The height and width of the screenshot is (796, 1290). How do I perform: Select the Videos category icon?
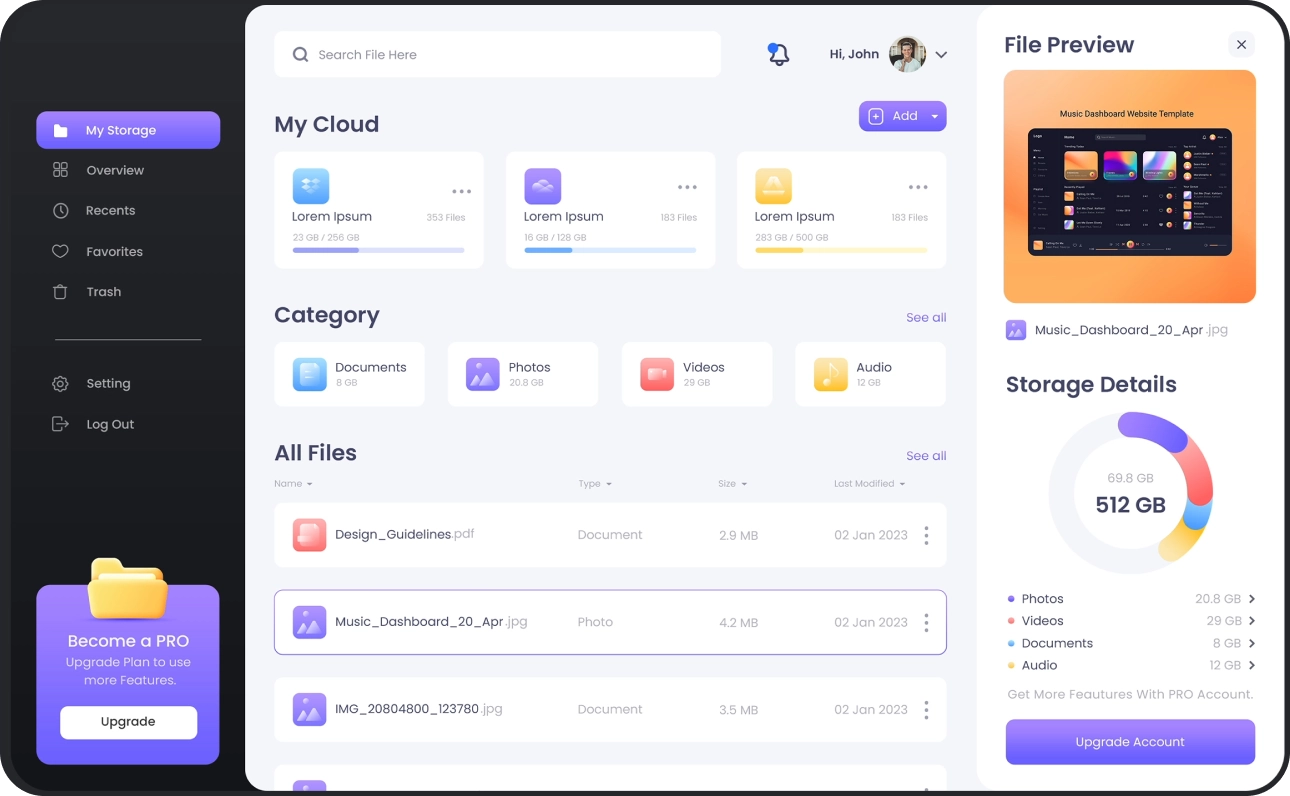click(657, 375)
